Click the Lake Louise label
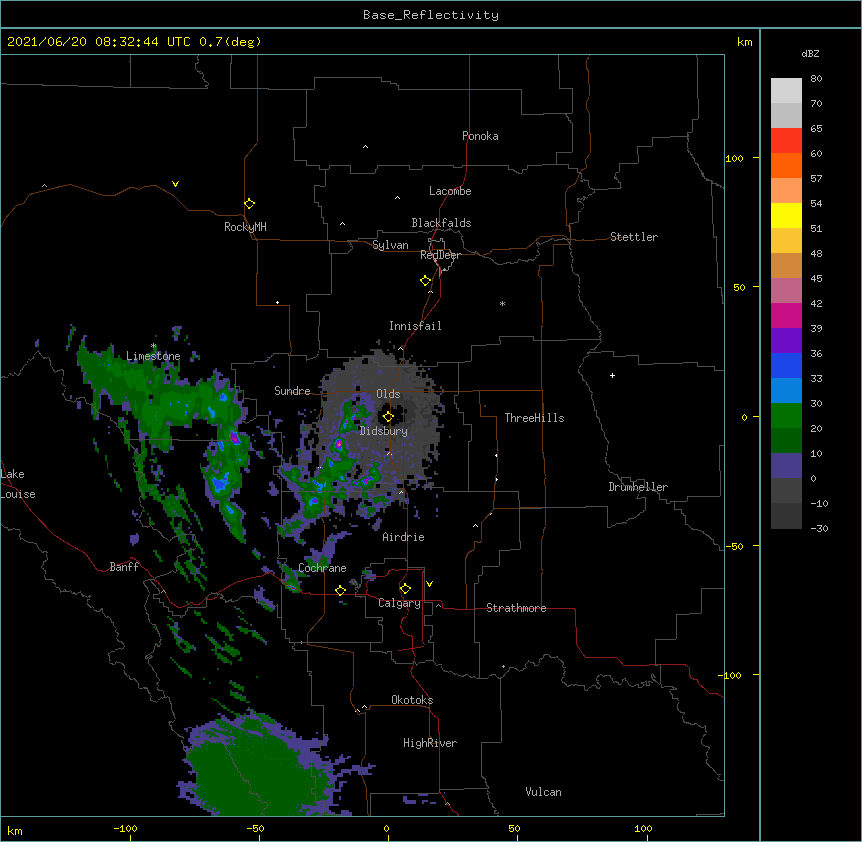862x842 pixels. tap(18, 484)
